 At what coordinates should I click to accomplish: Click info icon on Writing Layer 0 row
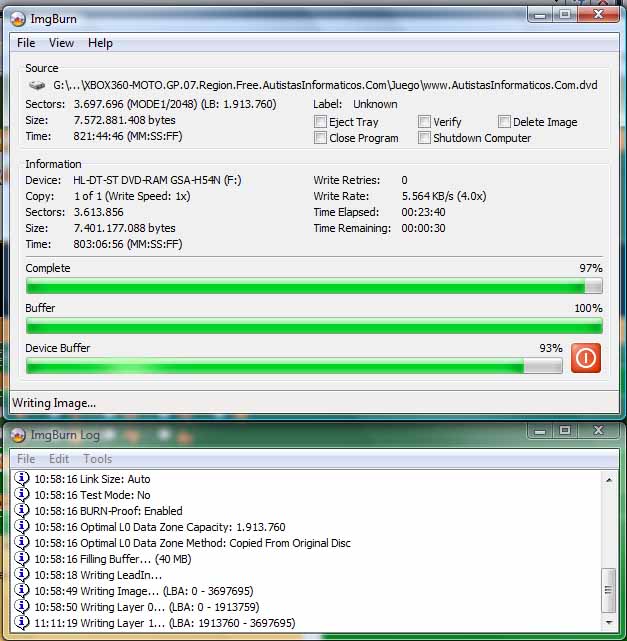tap(22, 606)
